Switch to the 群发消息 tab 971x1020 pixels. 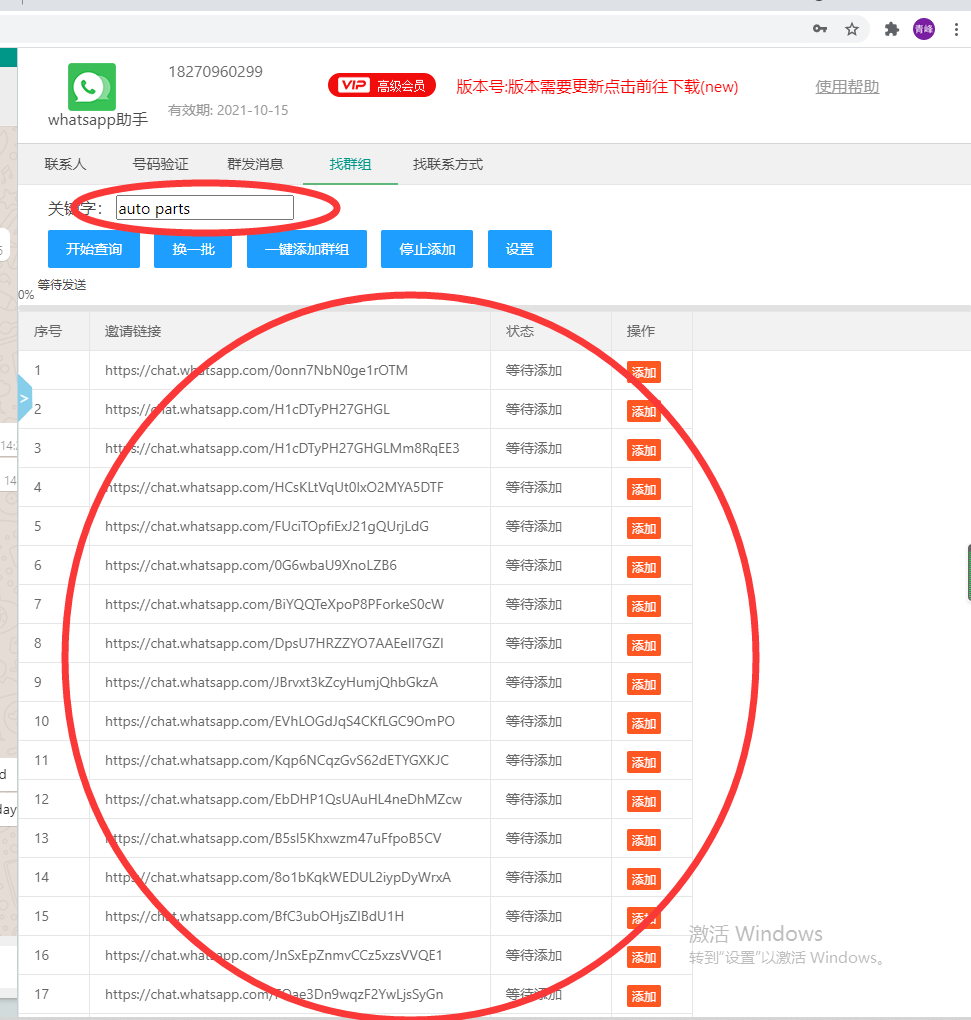(x=256, y=164)
